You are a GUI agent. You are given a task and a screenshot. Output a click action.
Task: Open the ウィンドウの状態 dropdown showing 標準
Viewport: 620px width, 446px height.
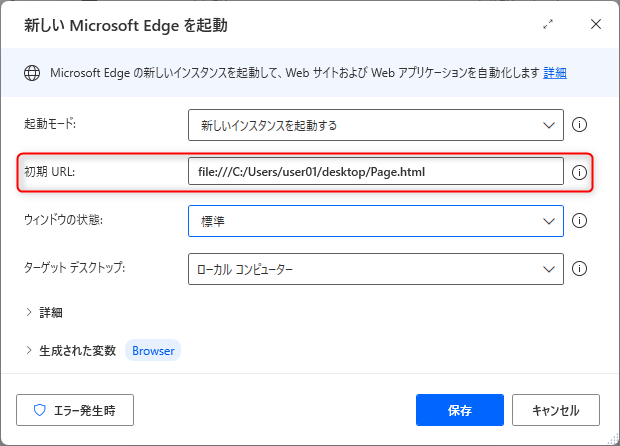[x=376, y=220]
